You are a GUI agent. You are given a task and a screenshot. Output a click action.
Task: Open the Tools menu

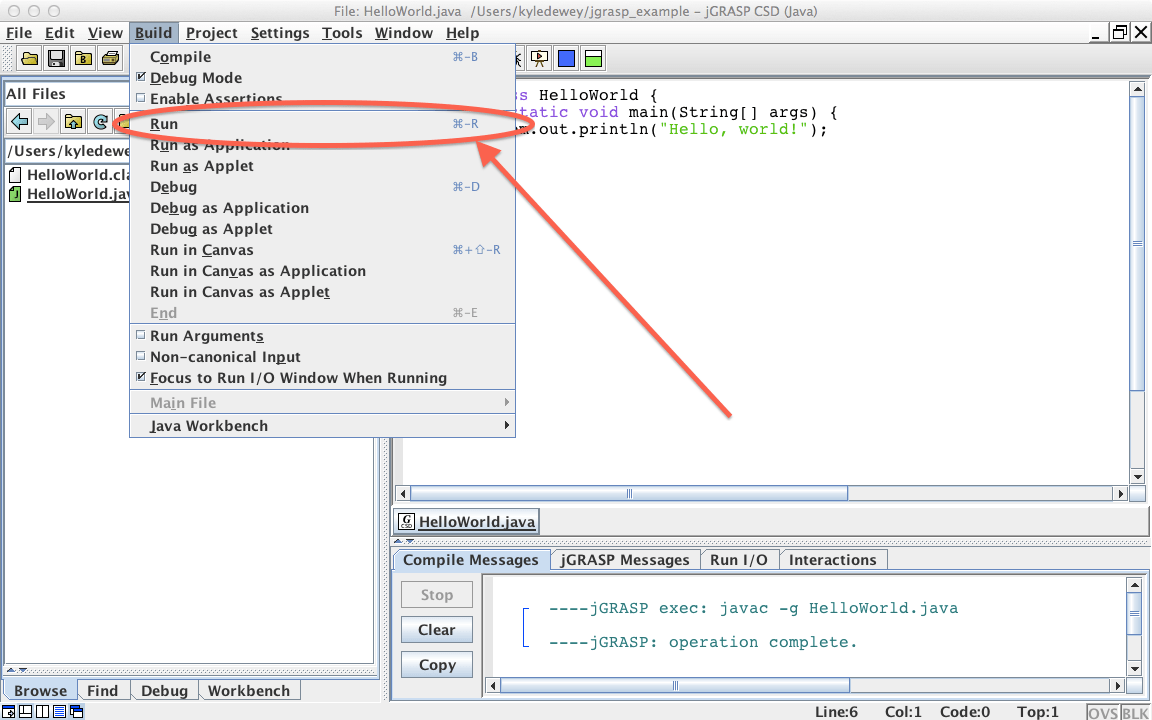click(x=342, y=32)
